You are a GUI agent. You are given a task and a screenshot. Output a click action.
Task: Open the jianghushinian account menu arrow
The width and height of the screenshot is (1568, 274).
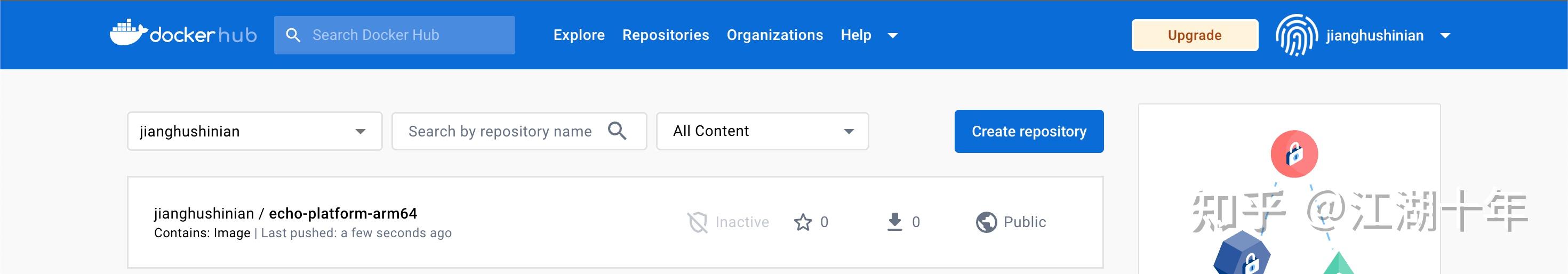pyautogui.click(x=1445, y=35)
